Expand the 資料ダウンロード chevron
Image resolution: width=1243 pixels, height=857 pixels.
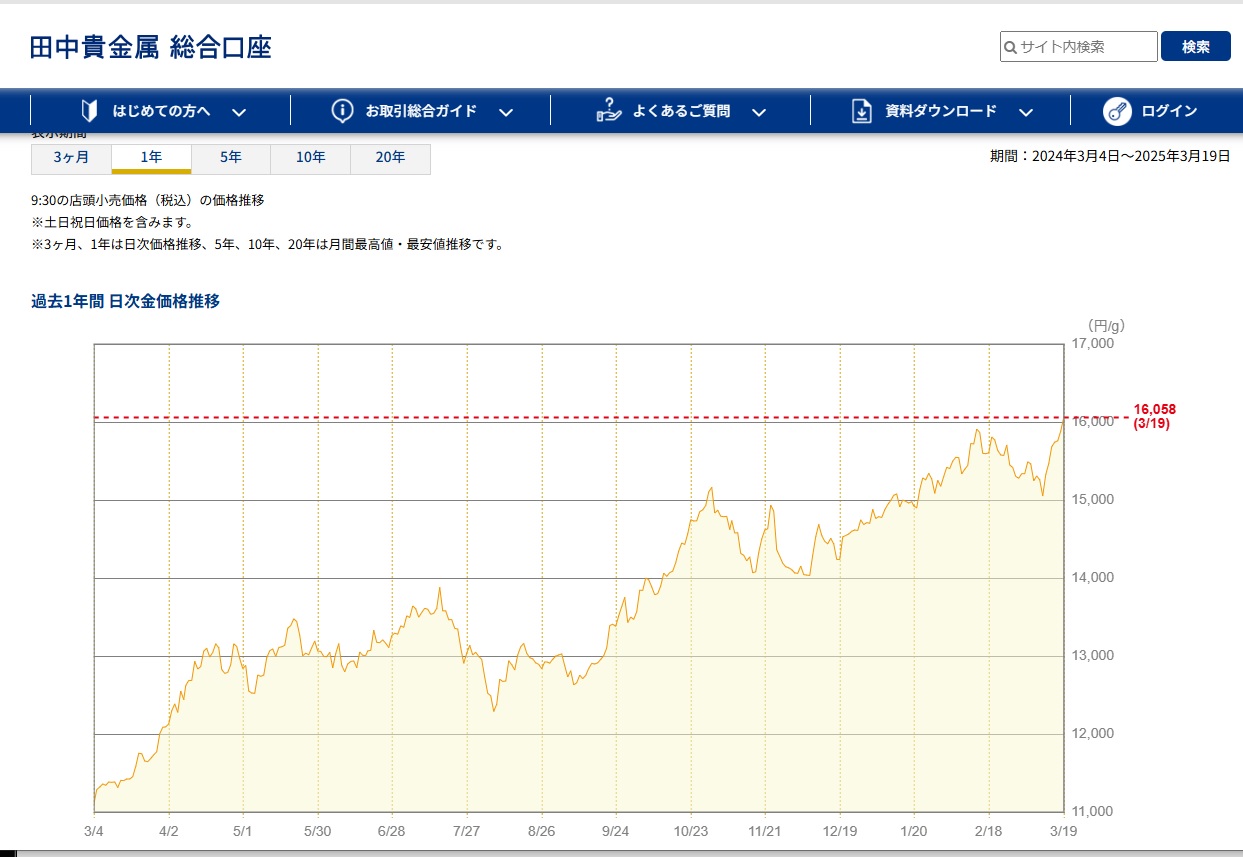1026,112
